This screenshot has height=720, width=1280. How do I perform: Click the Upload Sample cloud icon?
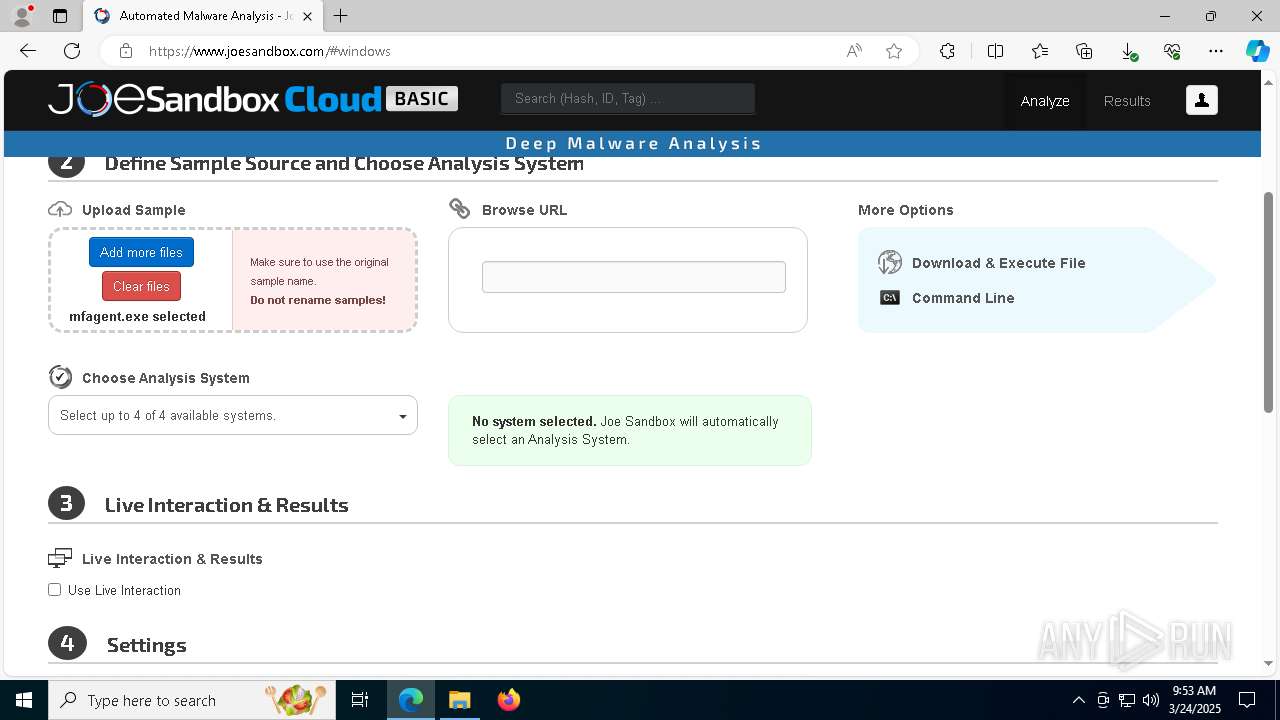(60, 209)
